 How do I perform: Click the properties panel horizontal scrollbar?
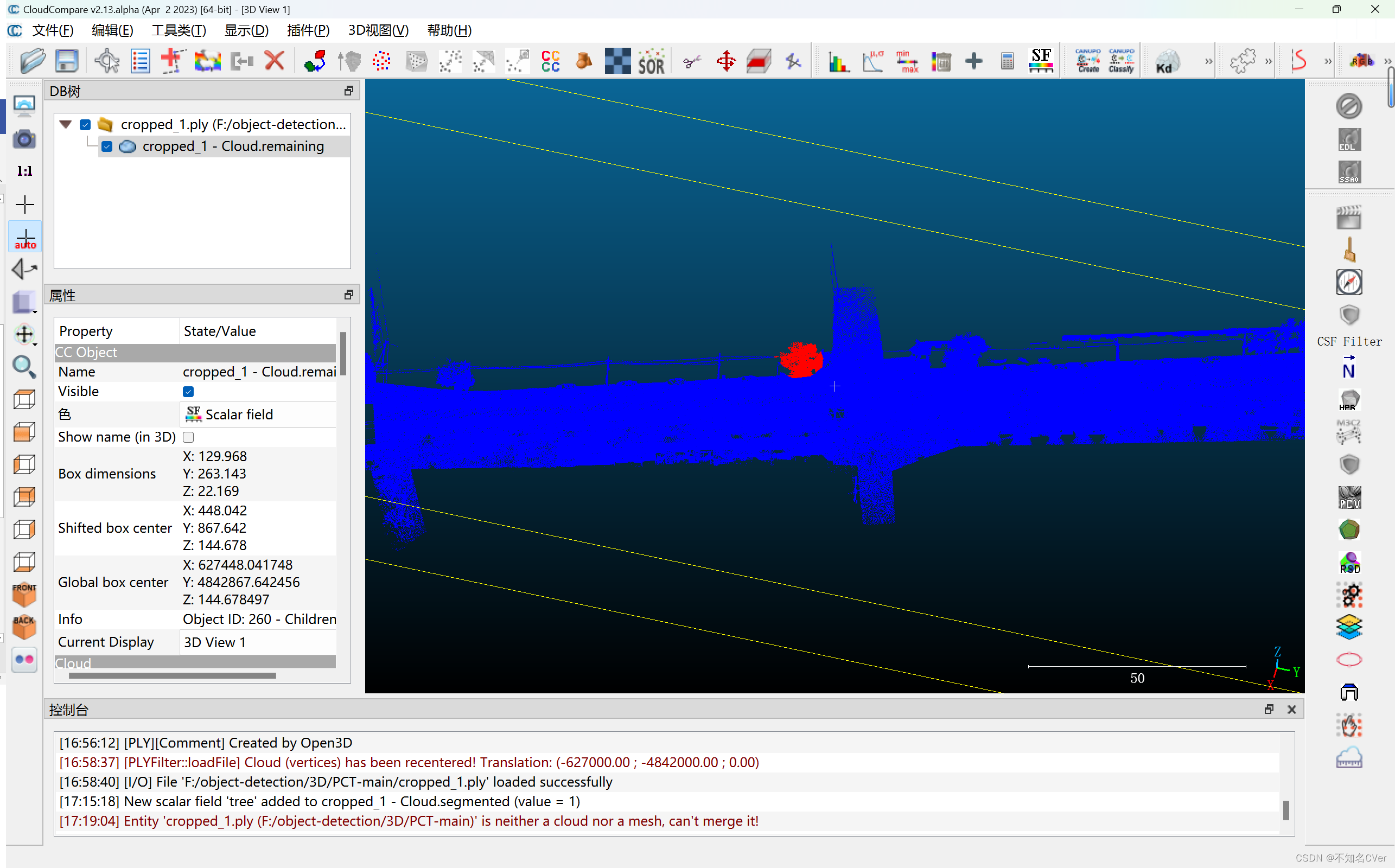coord(172,676)
